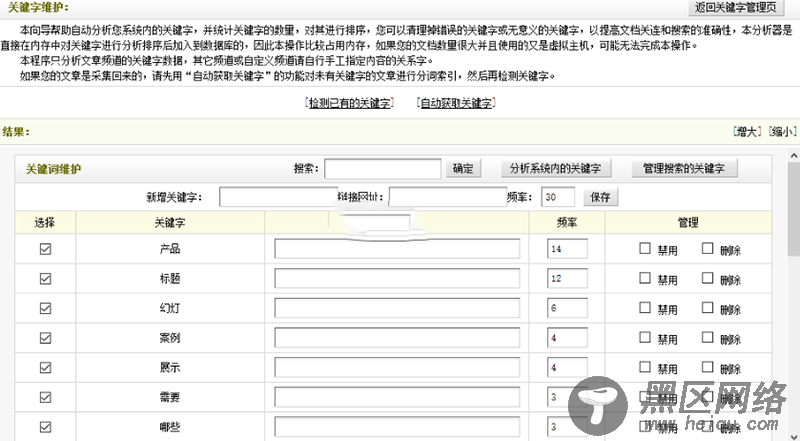Click 选择 column header

coord(45,223)
